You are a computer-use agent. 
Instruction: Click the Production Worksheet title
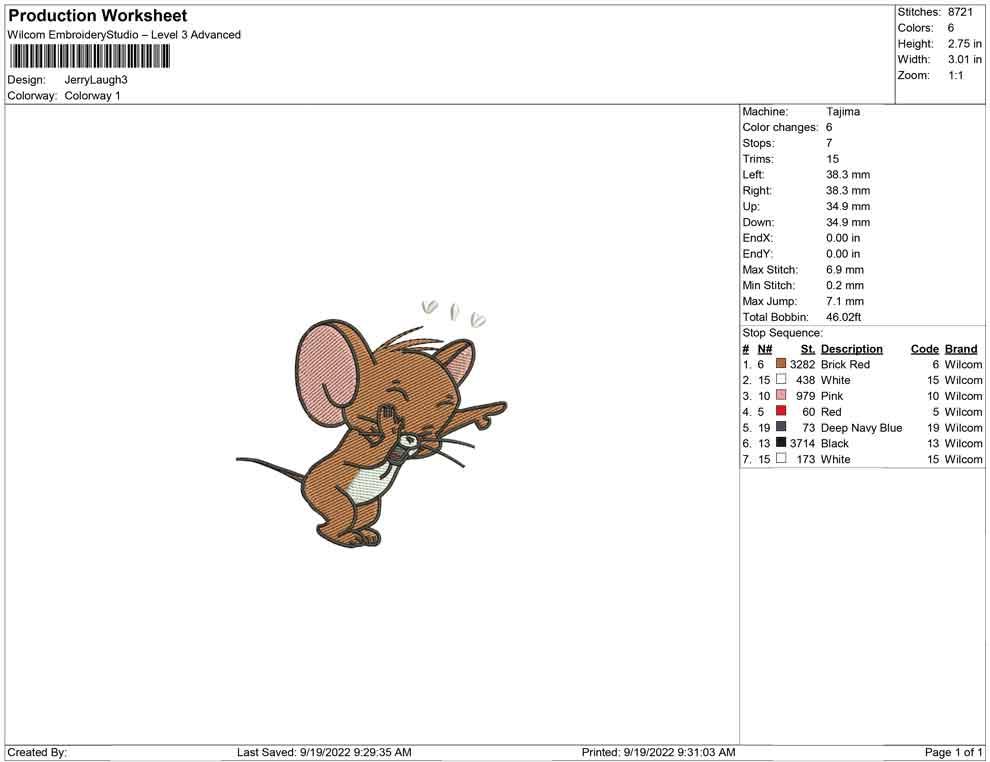tap(98, 15)
